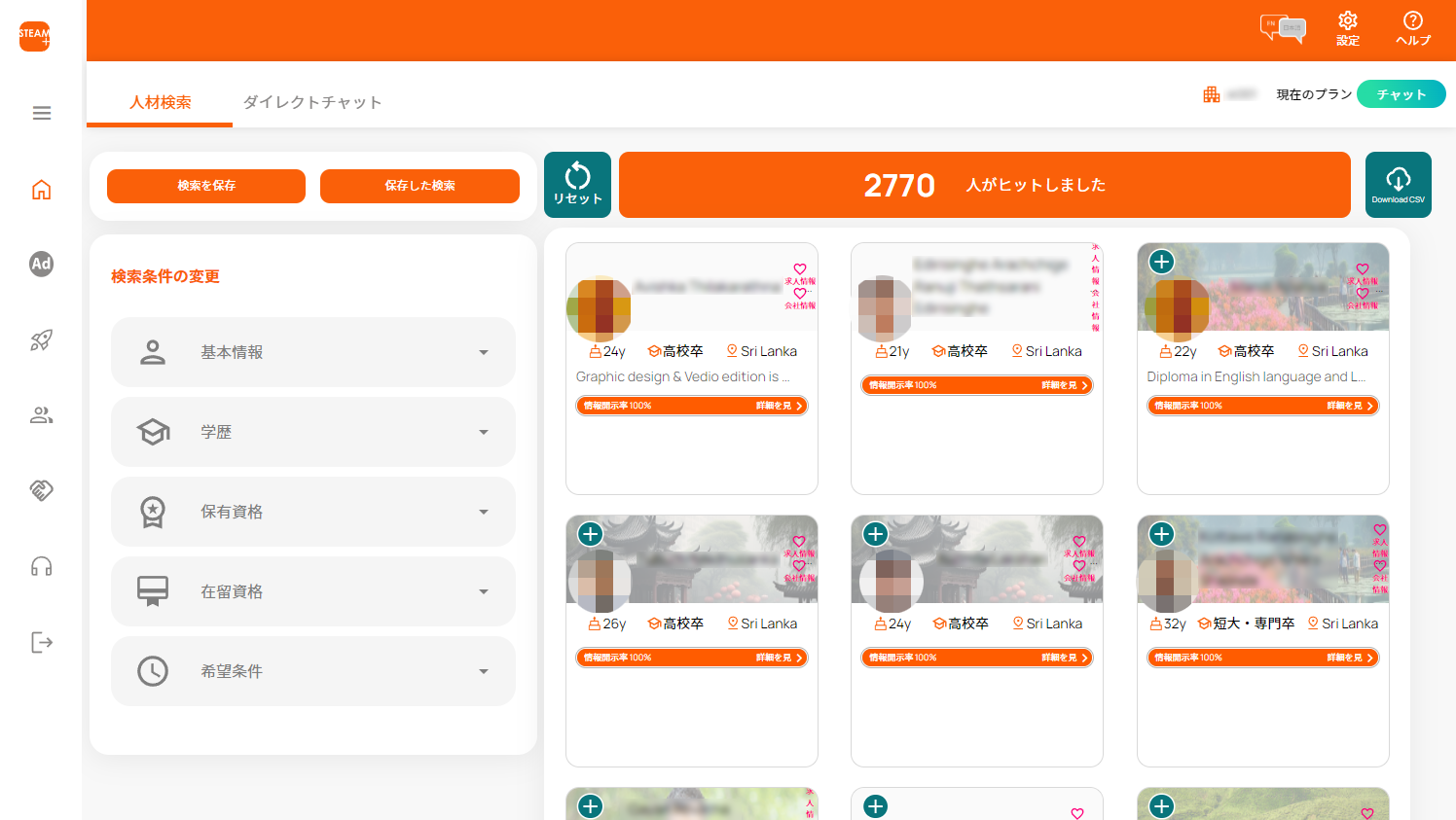Switch to the 人材検索 tab
Screen dimensions: 1456x820
[160, 102]
